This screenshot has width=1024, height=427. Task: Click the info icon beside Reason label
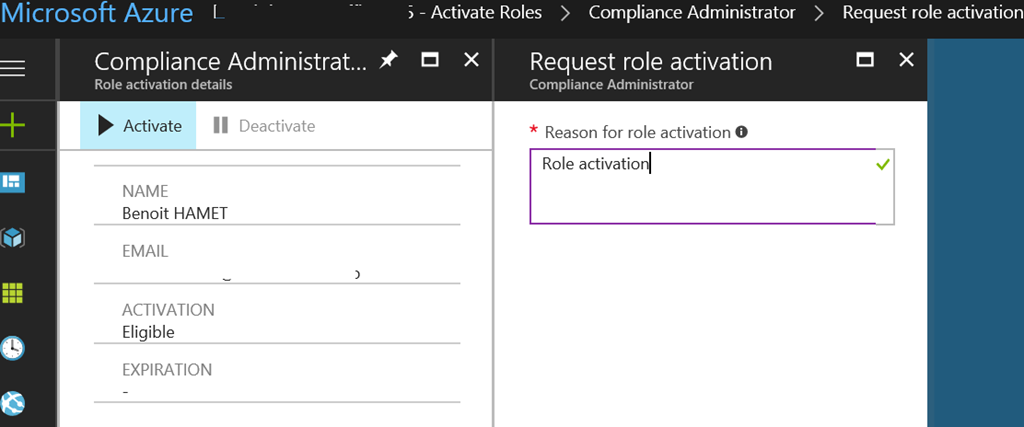[742, 132]
